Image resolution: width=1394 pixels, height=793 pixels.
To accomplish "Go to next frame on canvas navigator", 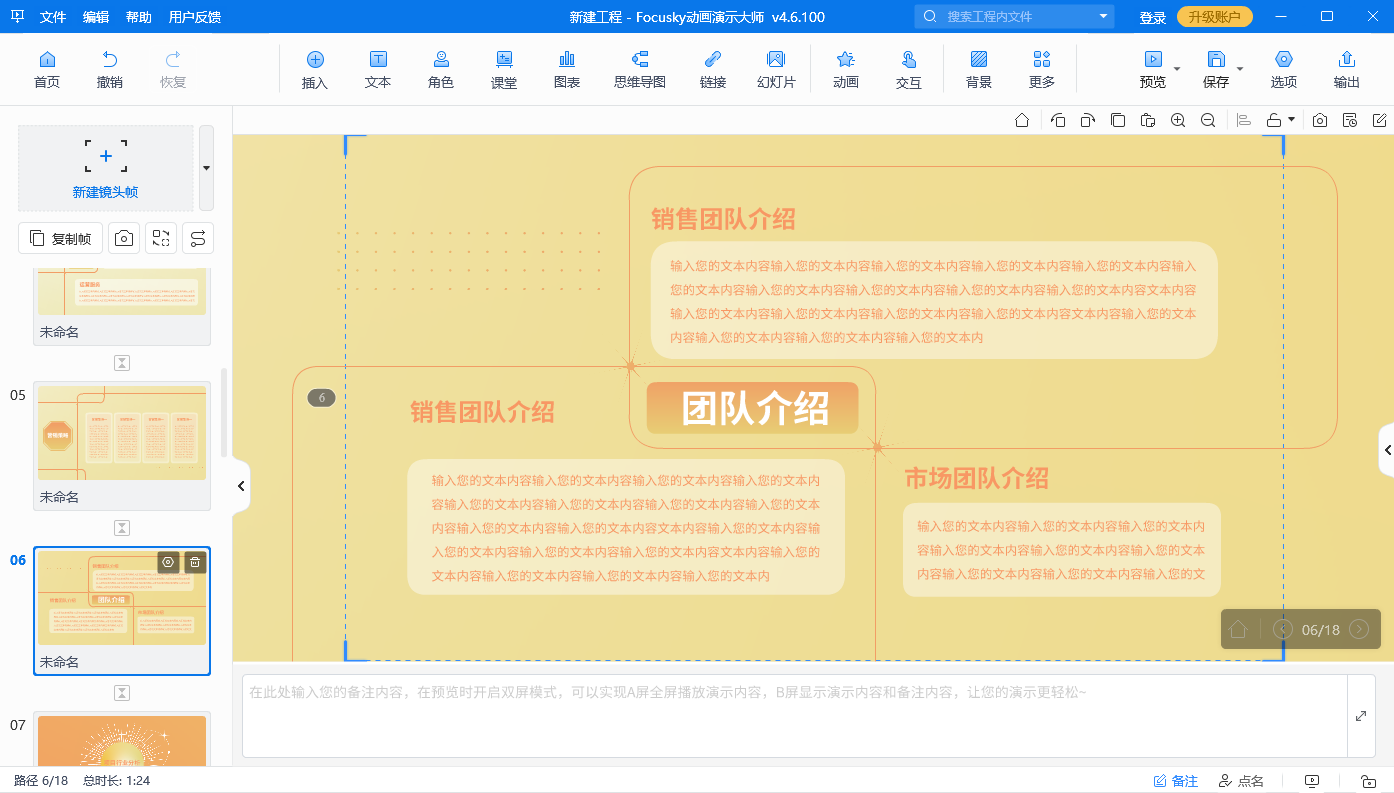I will [x=1359, y=629].
